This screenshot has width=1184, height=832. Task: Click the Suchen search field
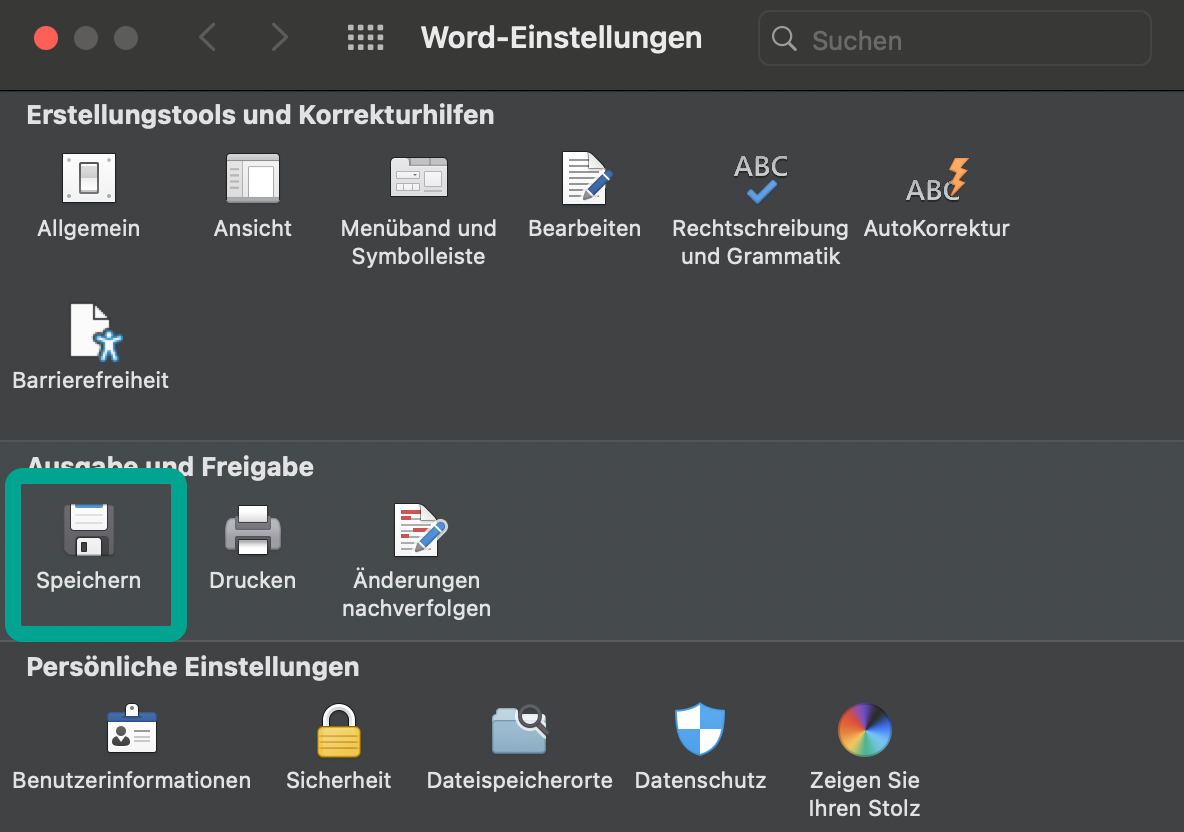pos(954,39)
